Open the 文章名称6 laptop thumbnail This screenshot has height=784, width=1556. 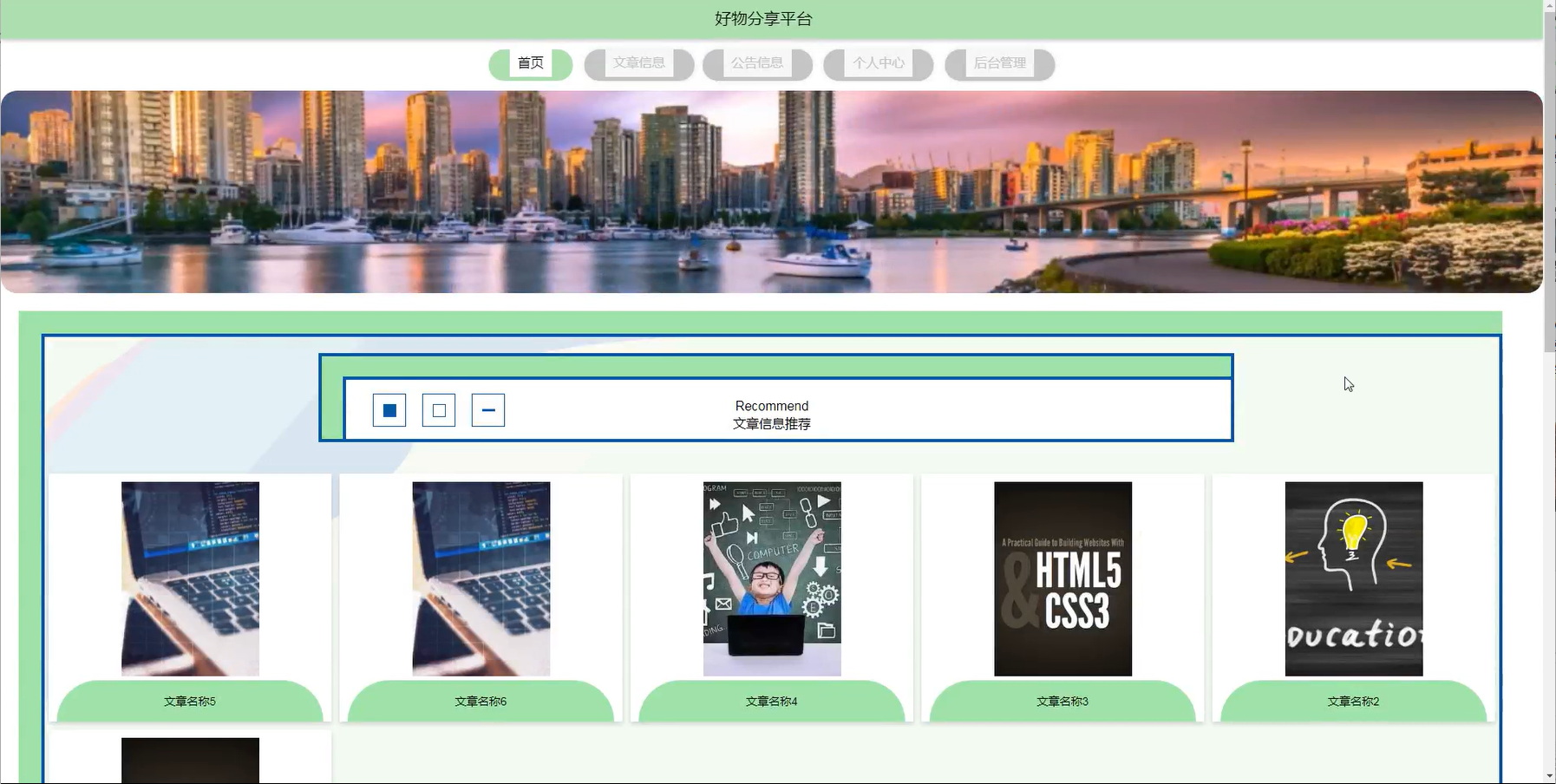tap(481, 578)
